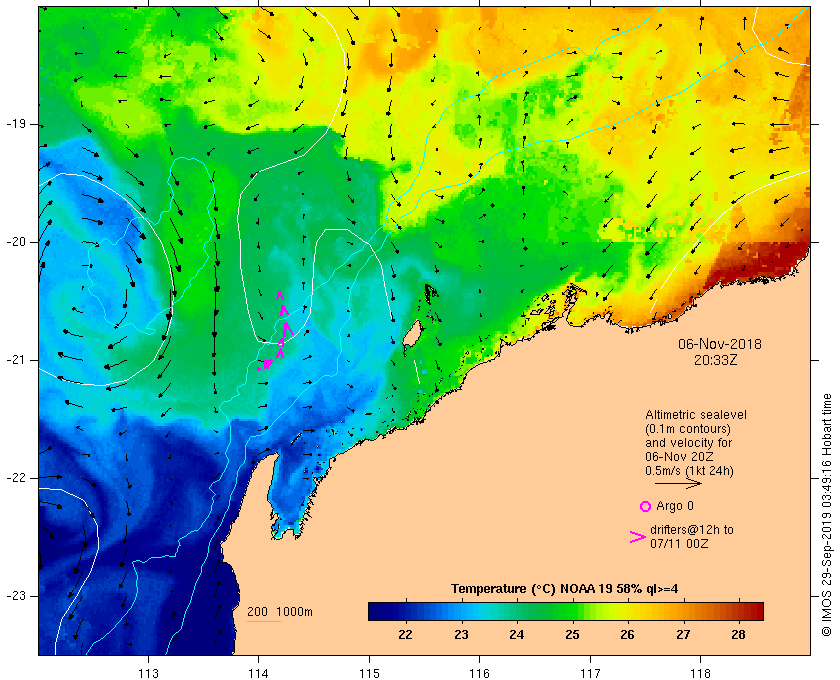Click colorbar at the 22 degree dark blue
This screenshot has height=680, width=840.
click(x=406, y=611)
